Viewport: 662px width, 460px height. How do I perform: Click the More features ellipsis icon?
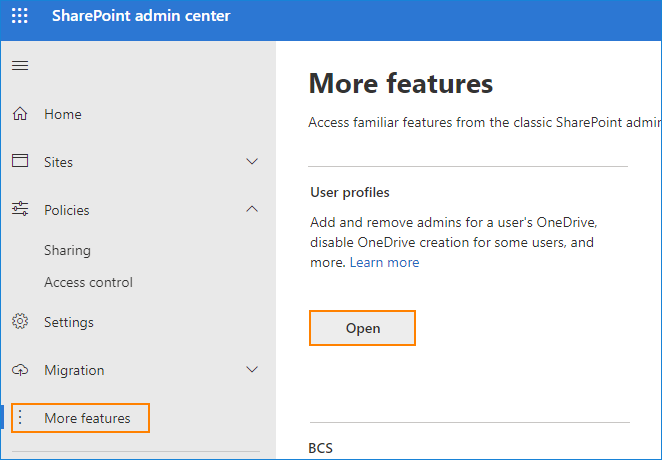pyautogui.click(x=20, y=418)
